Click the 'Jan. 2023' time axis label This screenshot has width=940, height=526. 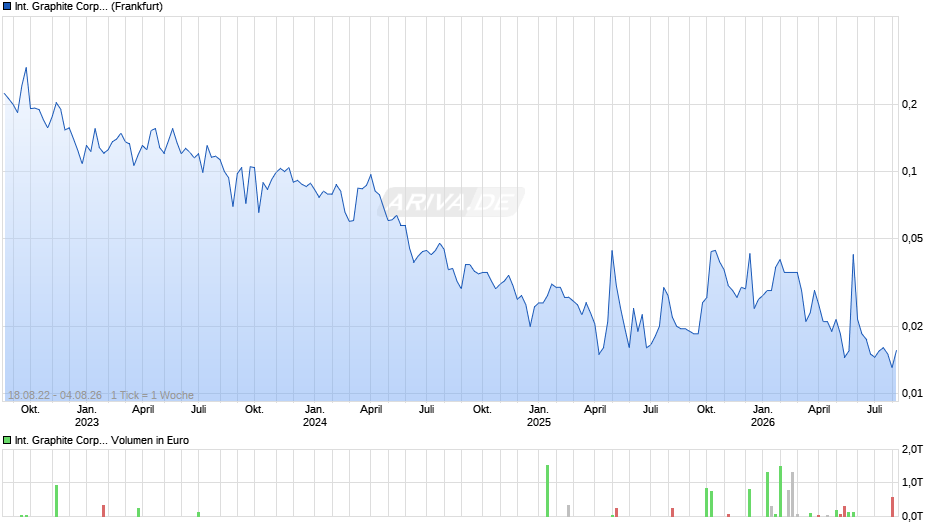coord(87,416)
